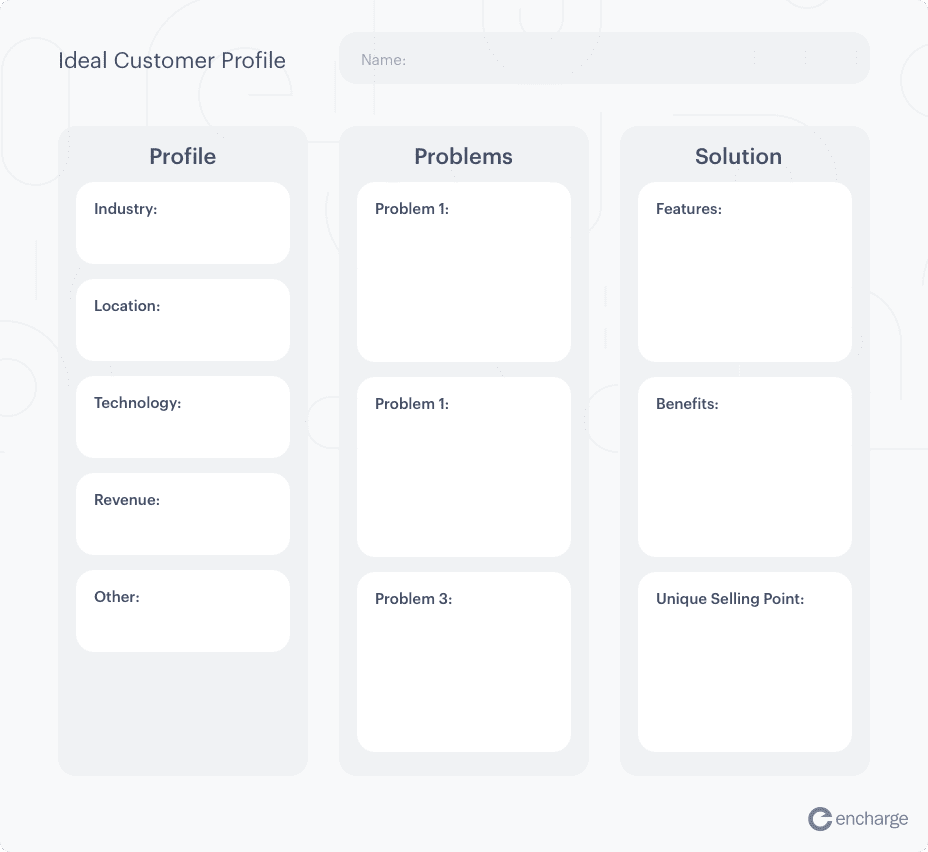928x852 pixels.
Task: Click the Profile column heading
Action: click(x=183, y=156)
